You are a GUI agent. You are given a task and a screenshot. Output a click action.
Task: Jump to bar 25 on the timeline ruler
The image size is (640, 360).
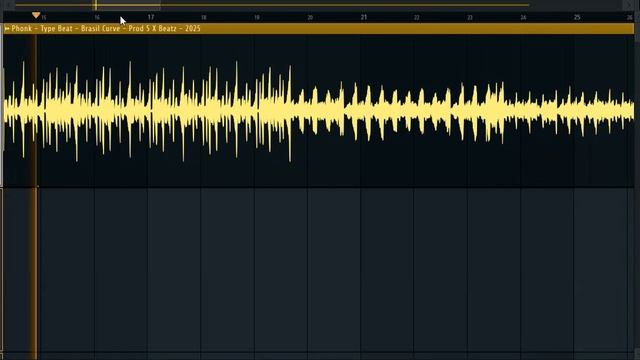577,17
